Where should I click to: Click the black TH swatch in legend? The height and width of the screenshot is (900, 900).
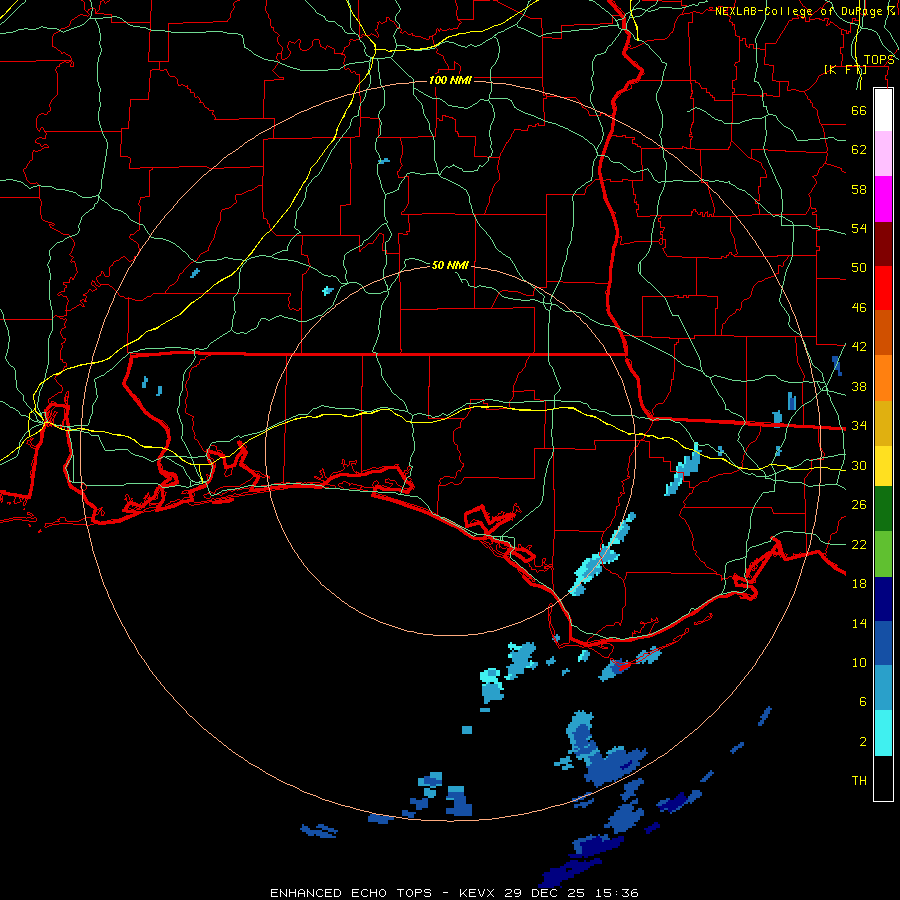point(883,778)
